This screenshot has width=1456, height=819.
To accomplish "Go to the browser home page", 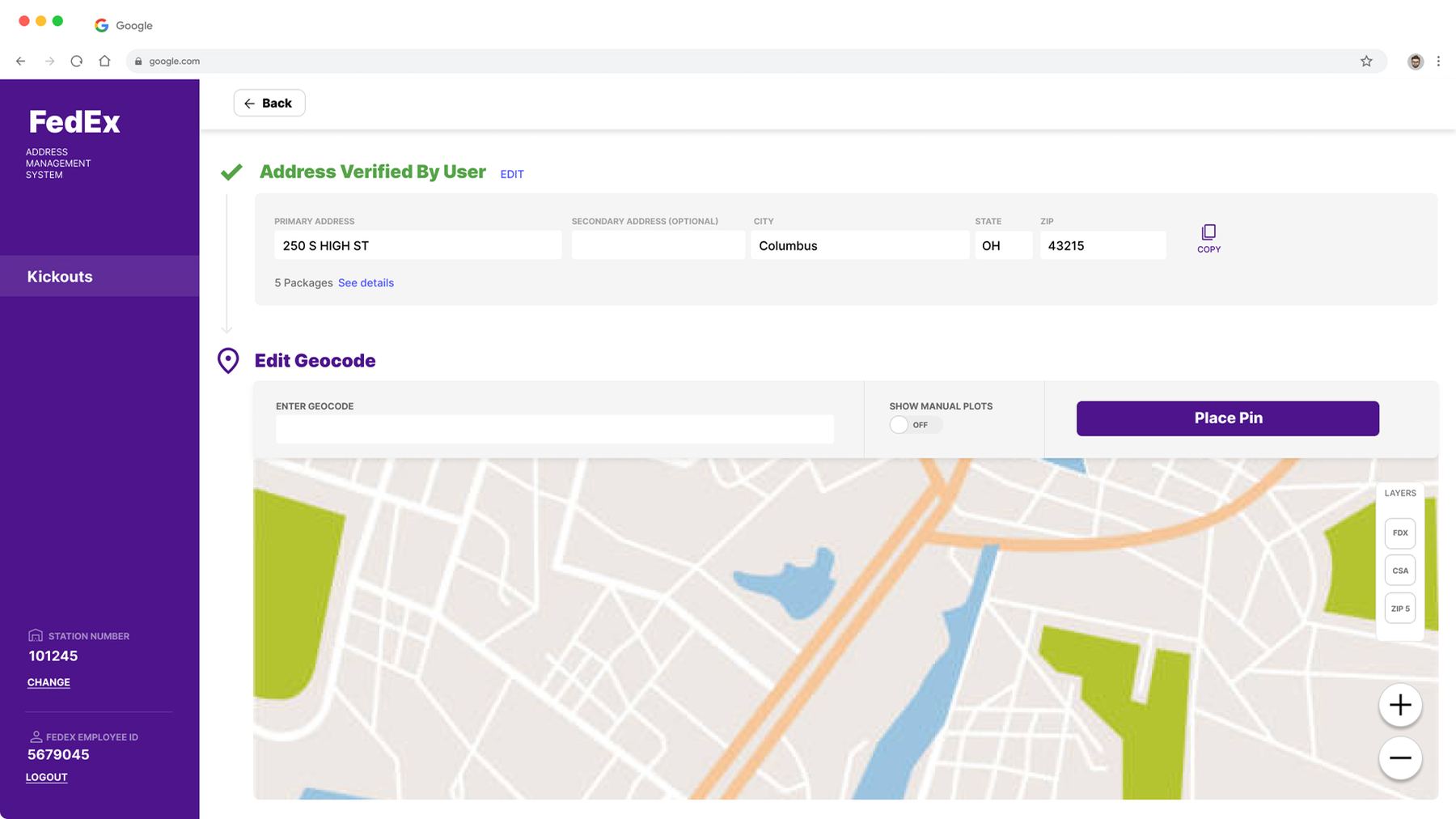I will coord(104,61).
